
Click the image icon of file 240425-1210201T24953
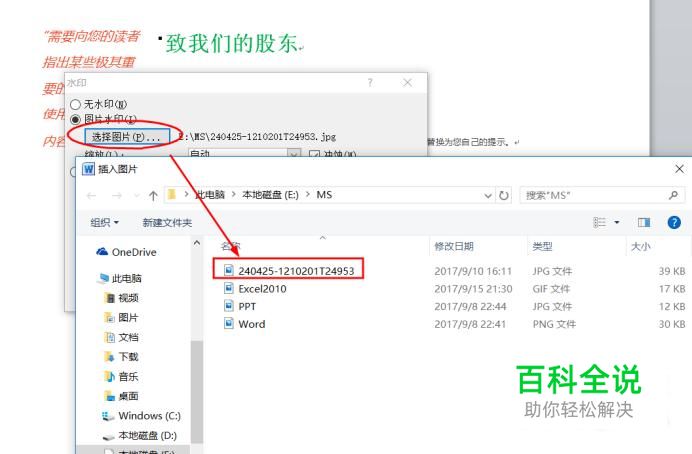229,270
